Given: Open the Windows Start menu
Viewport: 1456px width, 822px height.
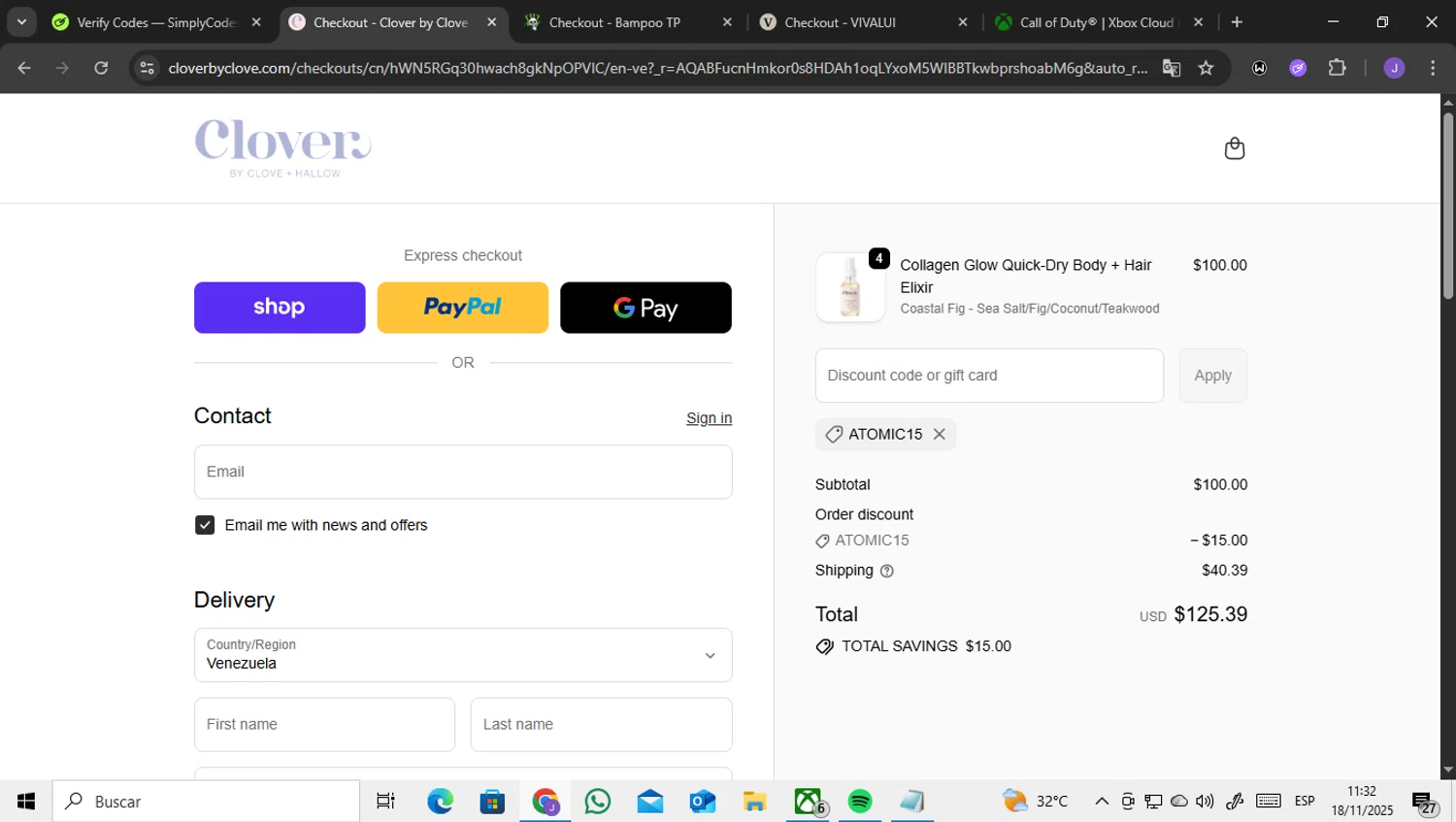Looking at the screenshot, I should click(26, 801).
